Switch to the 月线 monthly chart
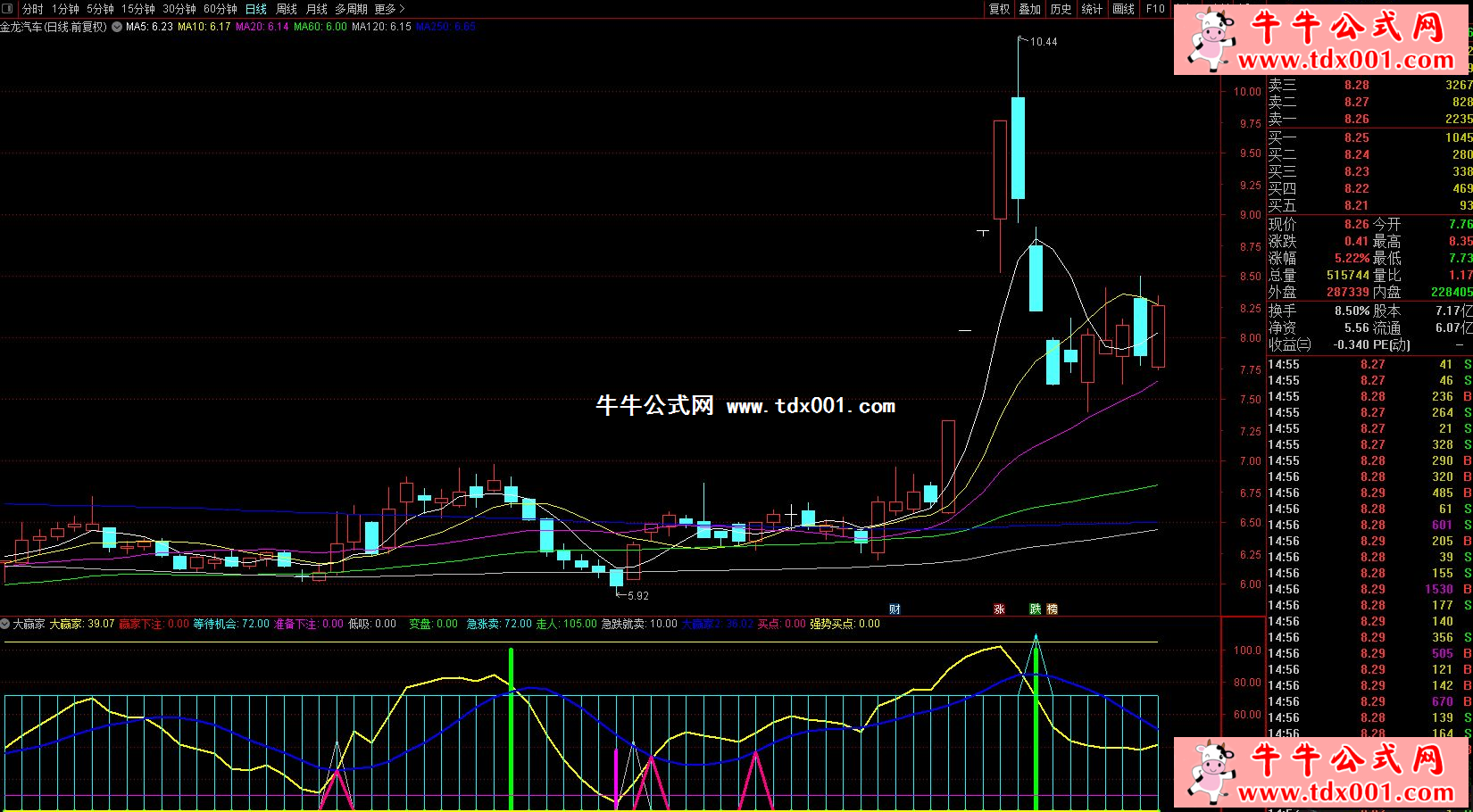The image size is (1473, 812). point(317,9)
